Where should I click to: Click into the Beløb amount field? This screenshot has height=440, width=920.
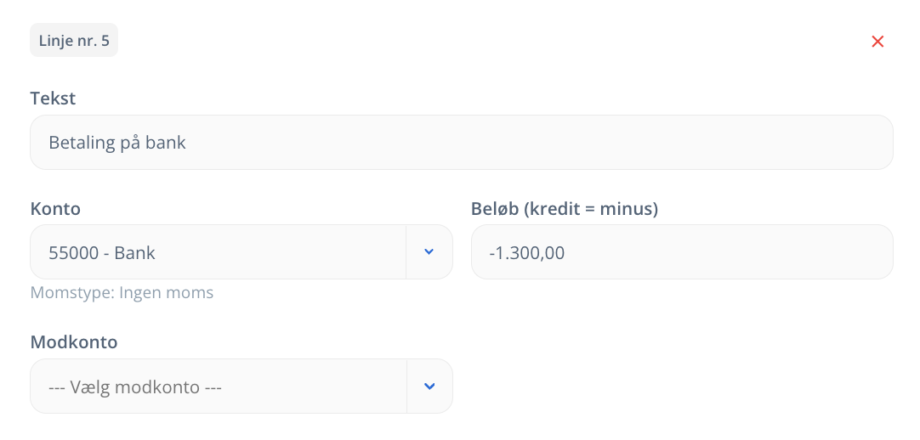coord(682,252)
